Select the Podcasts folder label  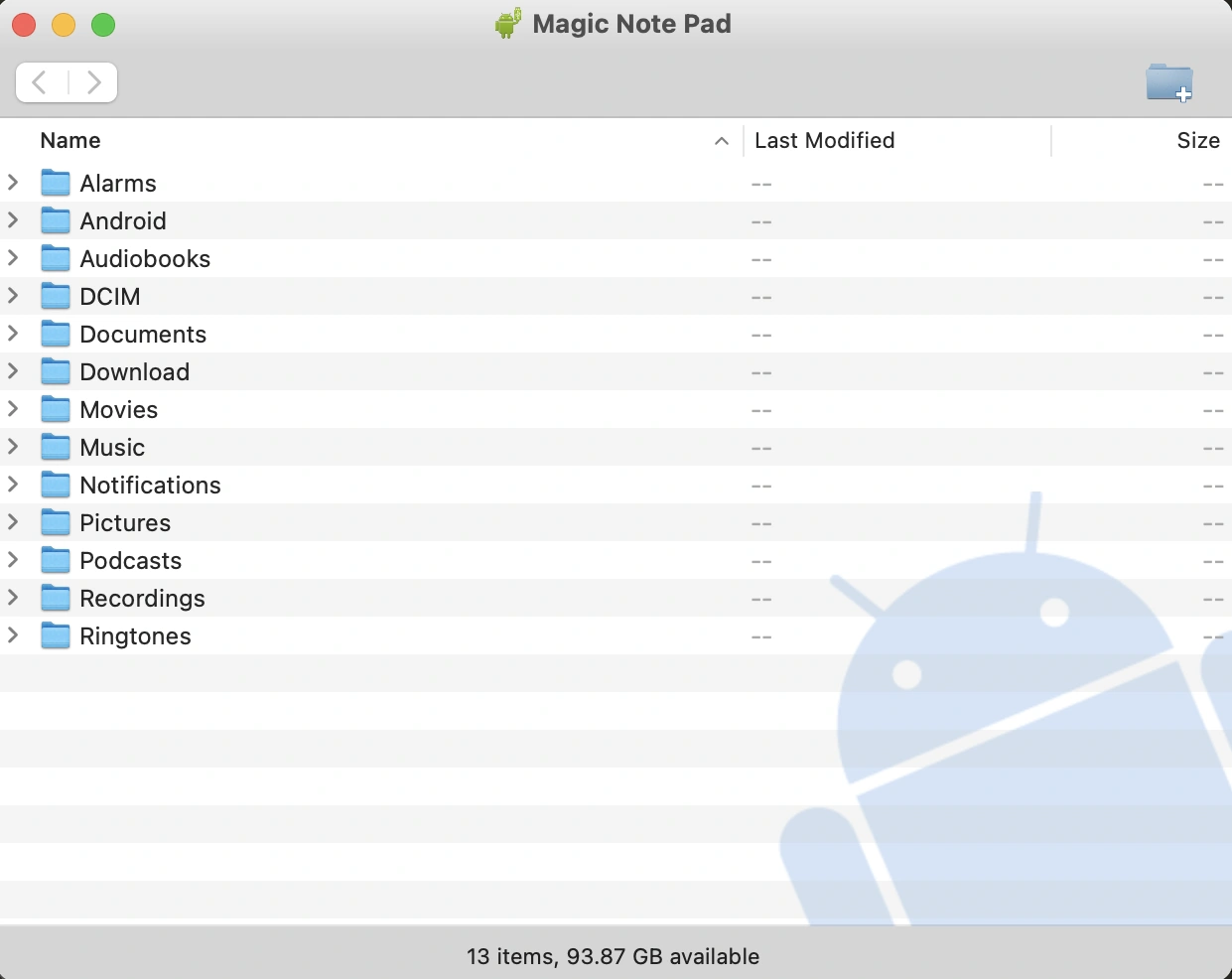[x=131, y=561]
